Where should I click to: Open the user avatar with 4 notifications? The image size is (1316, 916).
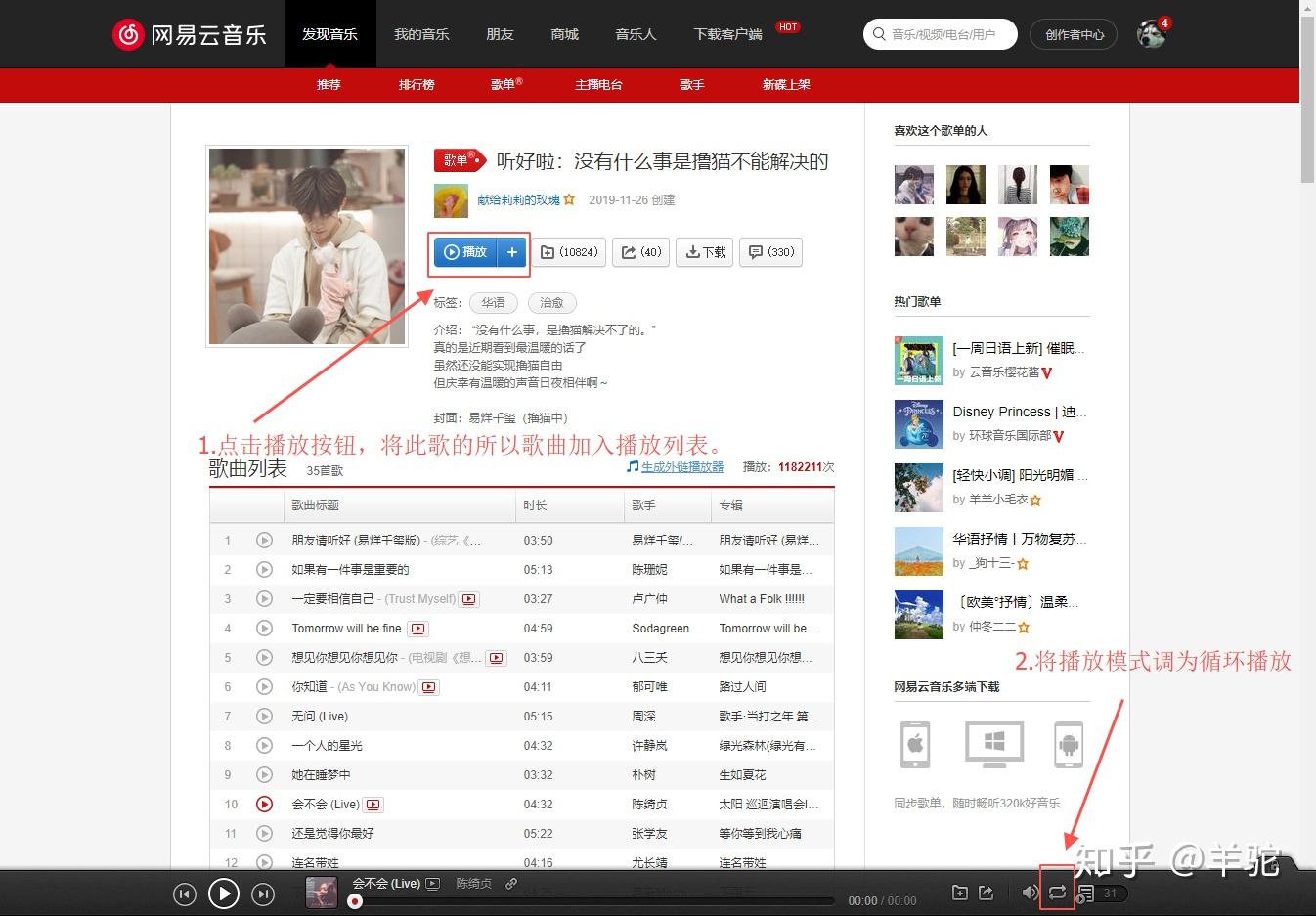[1152, 33]
